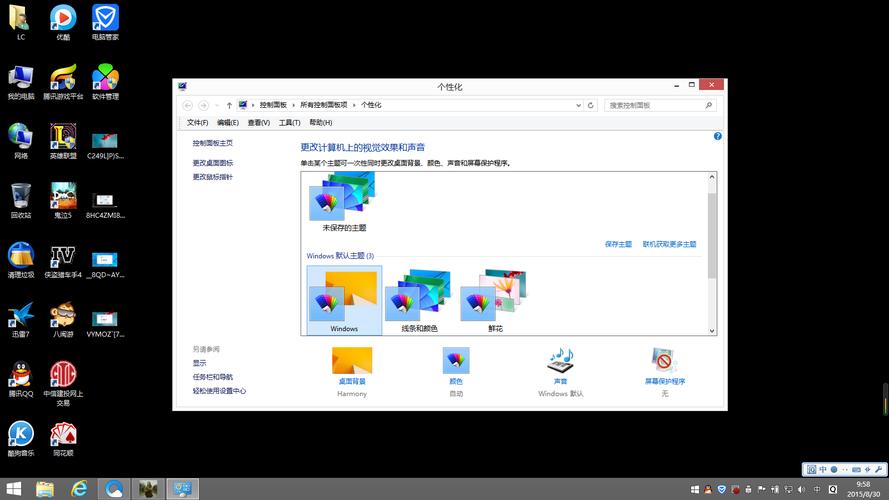Image resolution: width=889 pixels, height=500 pixels.
Task: Open 中信建投网上交易 desktop shortcut
Action: [63, 384]
